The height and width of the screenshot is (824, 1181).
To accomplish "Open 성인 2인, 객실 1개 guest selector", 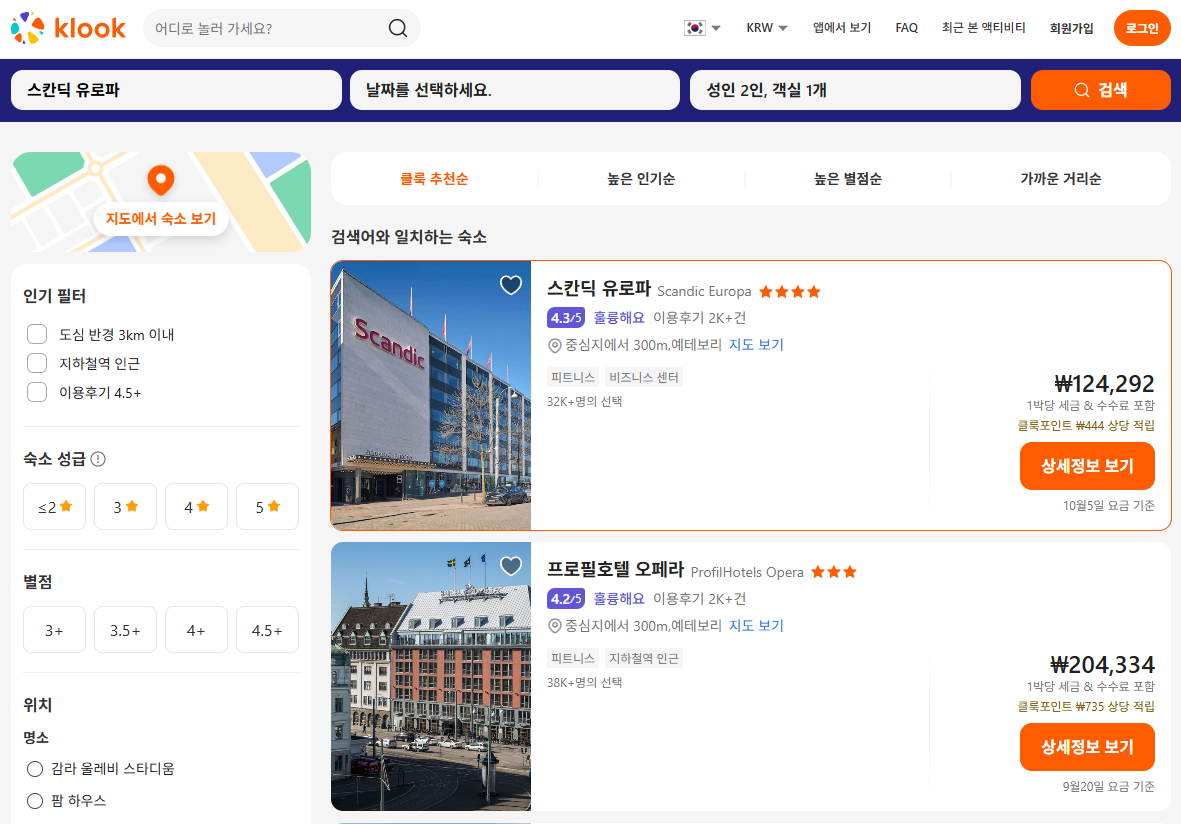I will (855, 90).
